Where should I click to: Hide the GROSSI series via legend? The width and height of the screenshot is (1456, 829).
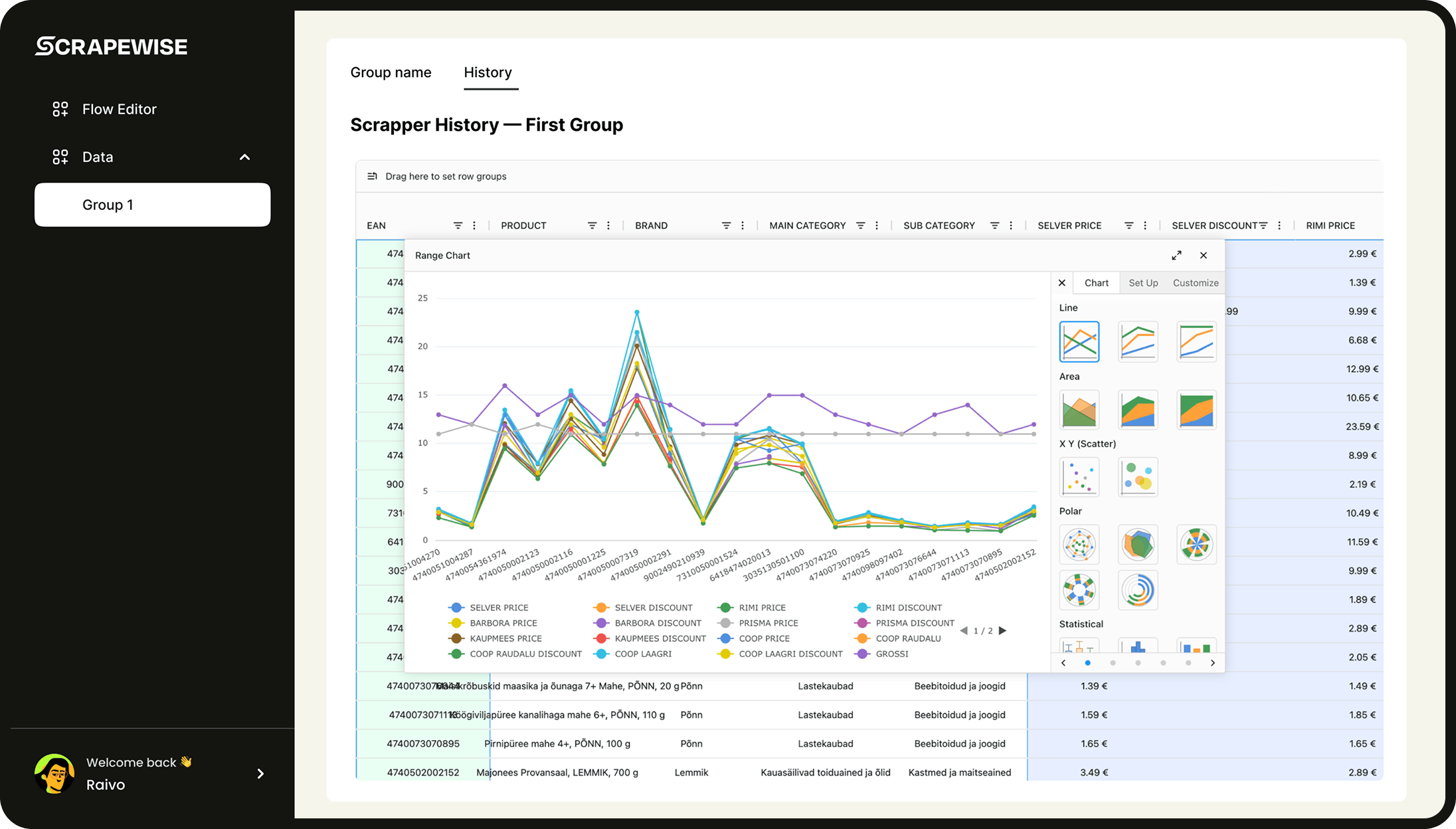click(x=891, y=654)
